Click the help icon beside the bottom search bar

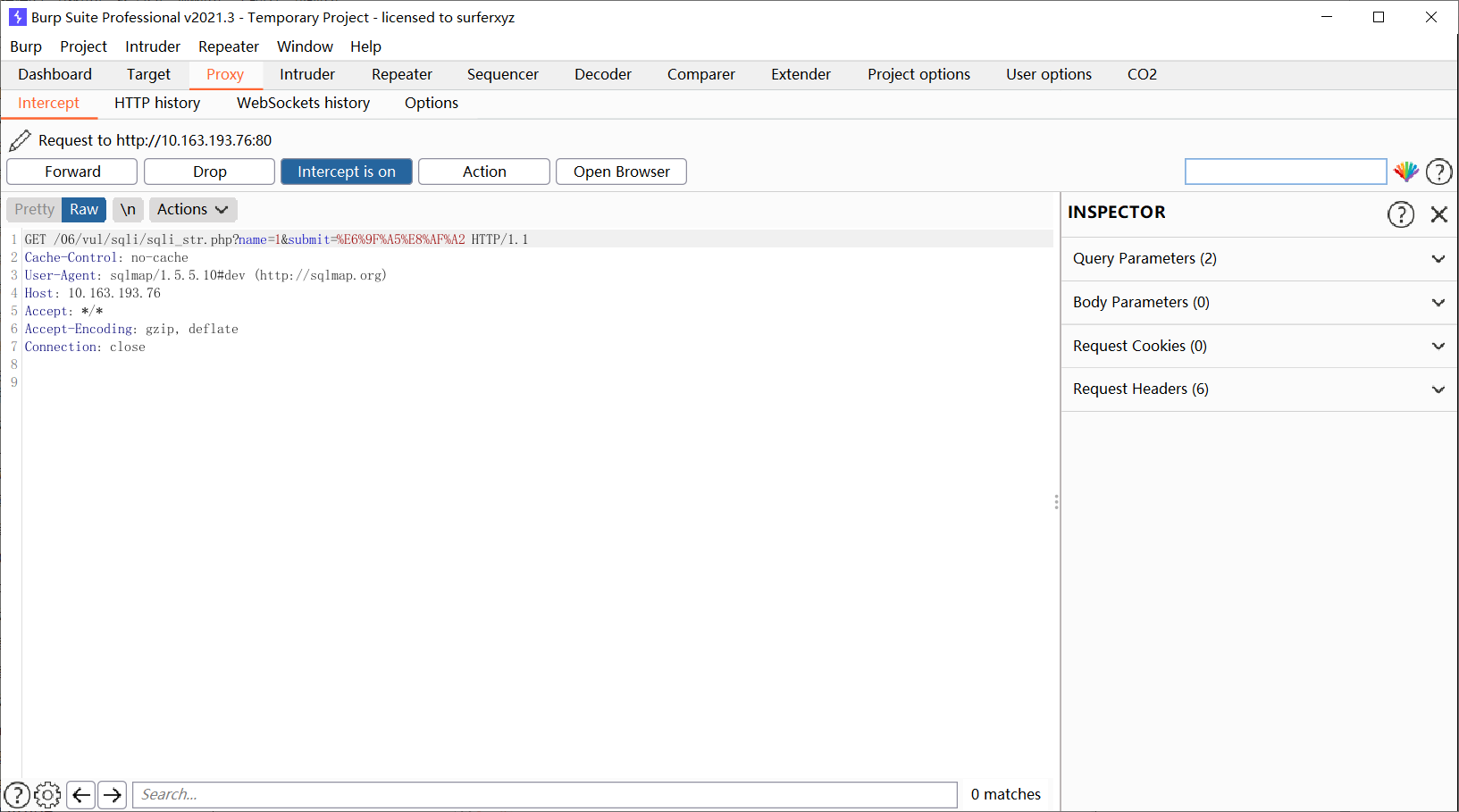pyautogui.click(x=17, y=795)
